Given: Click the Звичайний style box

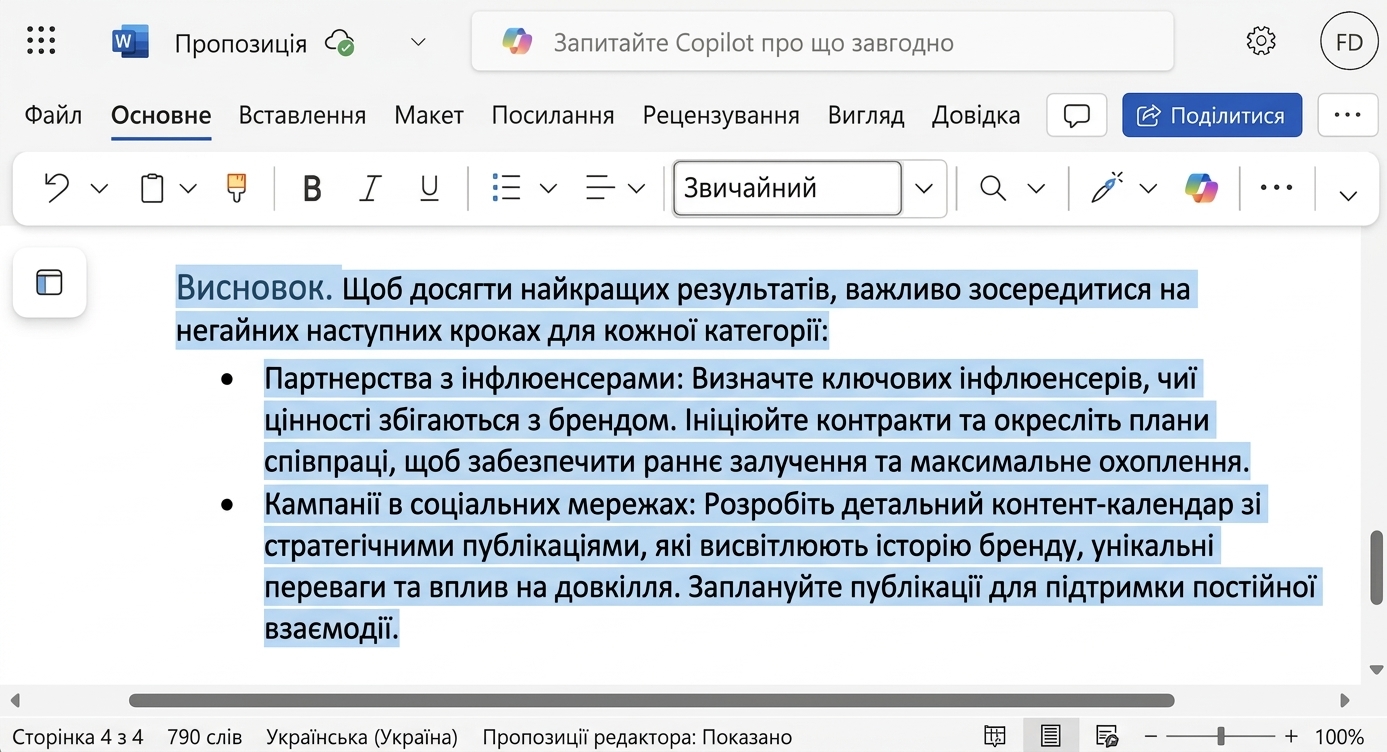Looking at the screenshot, I should click(x=787, y=188).
